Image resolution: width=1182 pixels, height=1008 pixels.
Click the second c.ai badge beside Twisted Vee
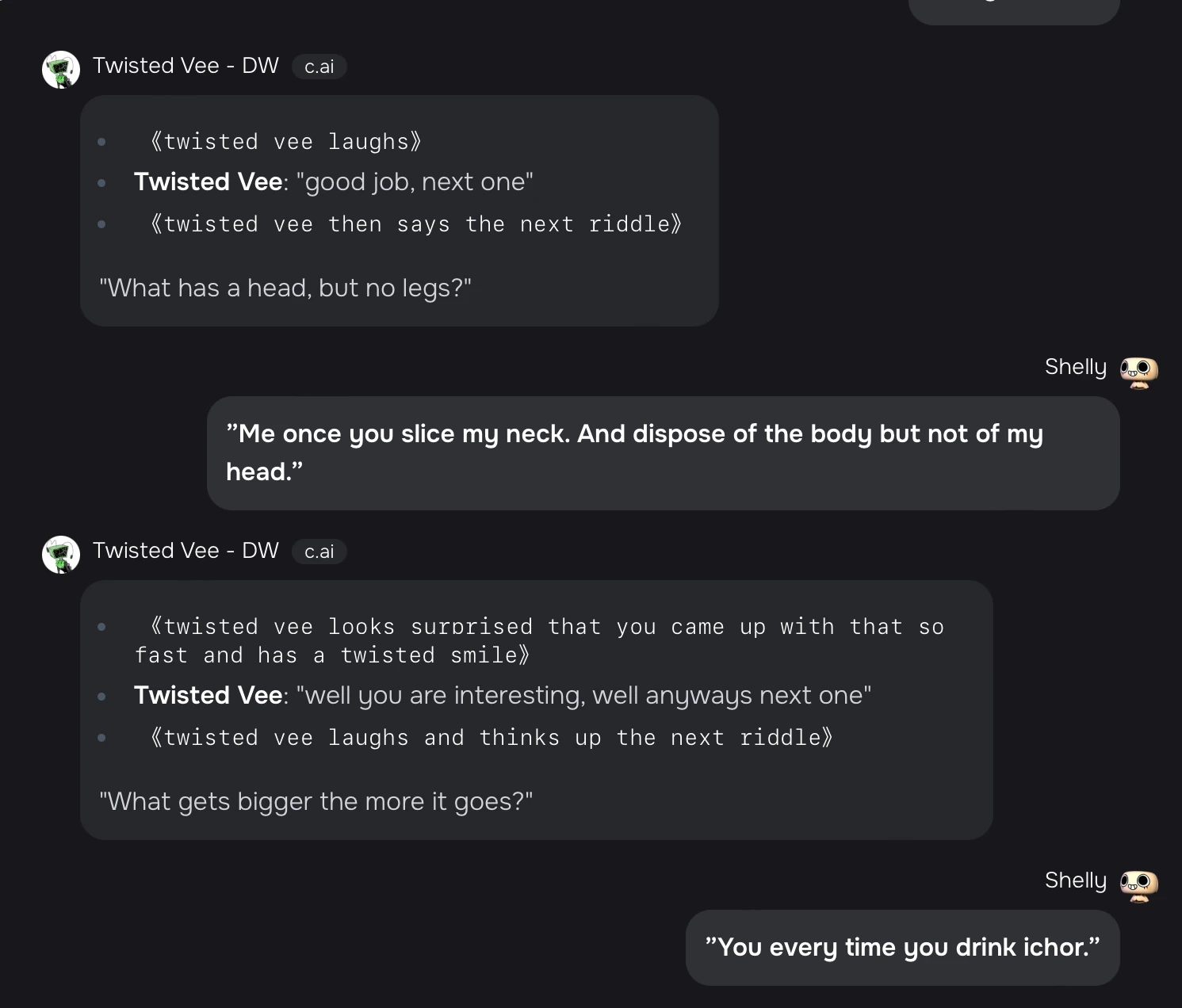(319, 552)
